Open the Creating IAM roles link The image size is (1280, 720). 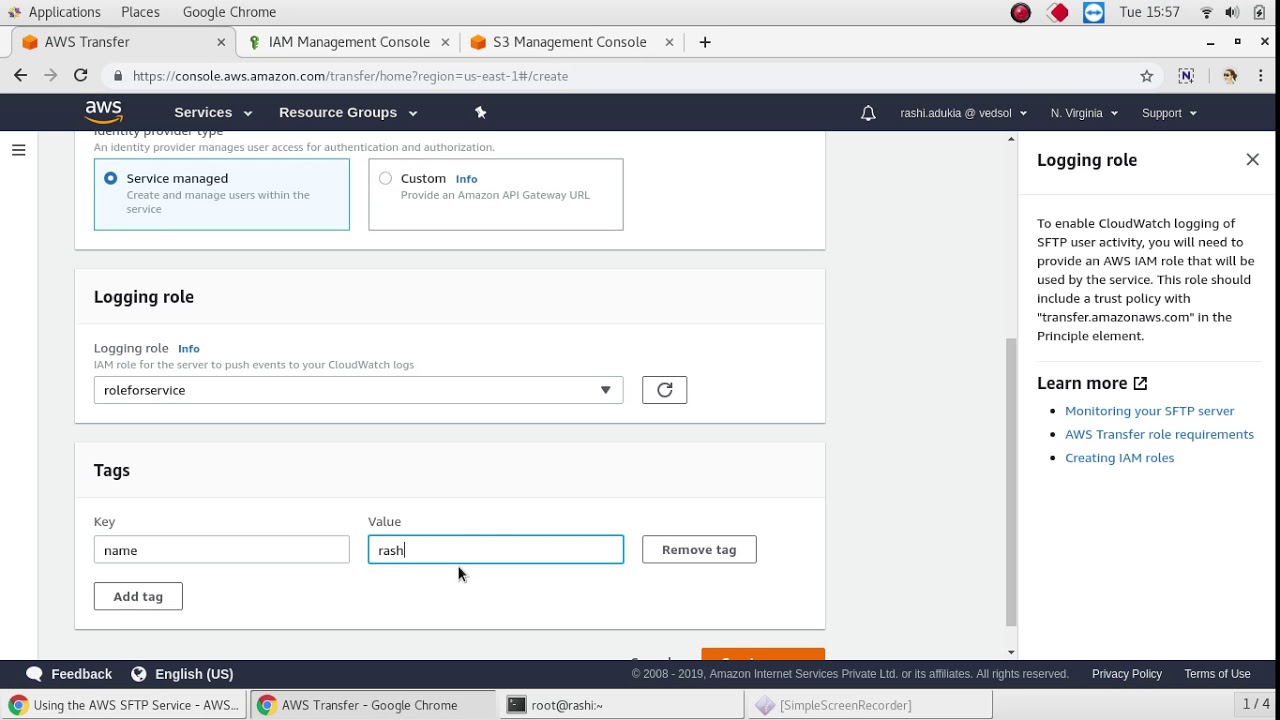coord(1119,458)
